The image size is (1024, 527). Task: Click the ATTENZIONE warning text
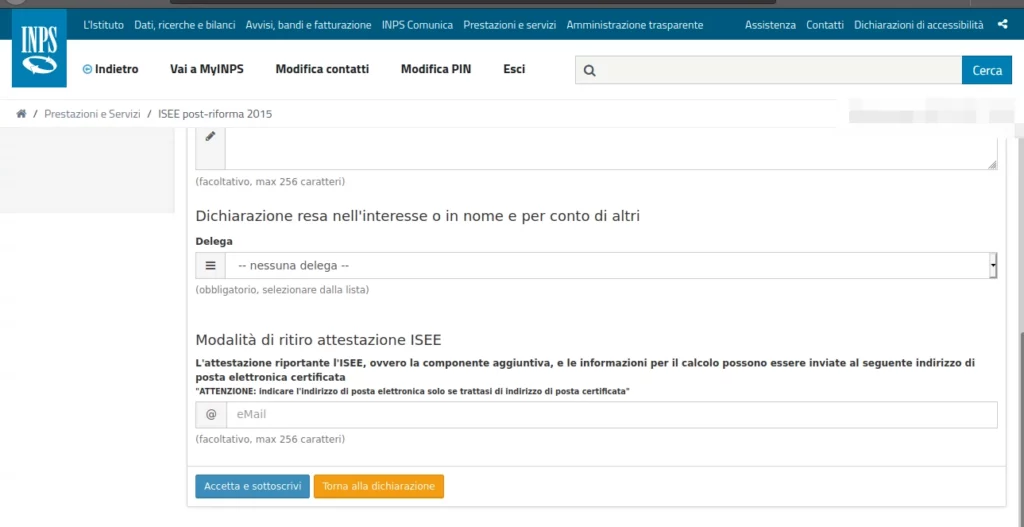click(412, 391)
